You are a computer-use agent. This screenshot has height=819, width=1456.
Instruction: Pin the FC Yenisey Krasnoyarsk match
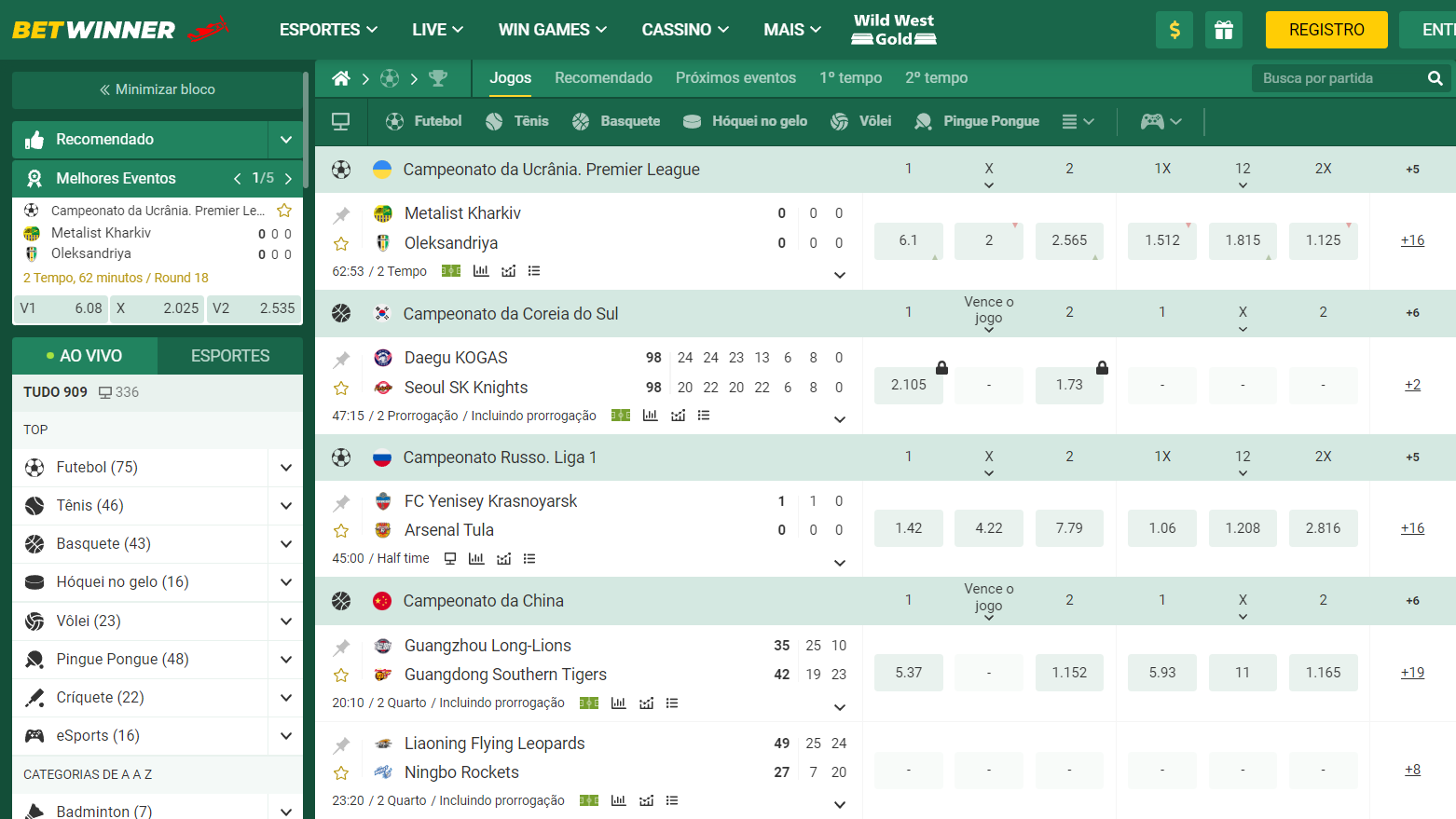[x=342, y=503]
